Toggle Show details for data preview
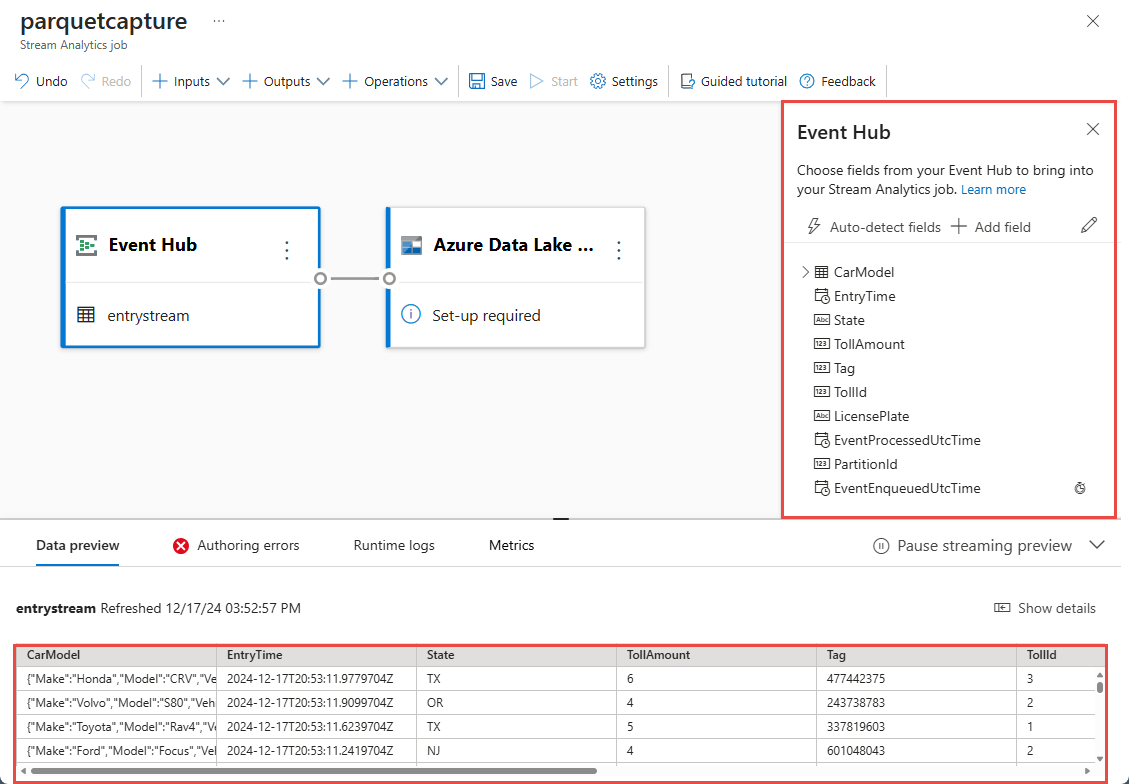This screenshot has width=1129, height=784. click(1045, 608)
